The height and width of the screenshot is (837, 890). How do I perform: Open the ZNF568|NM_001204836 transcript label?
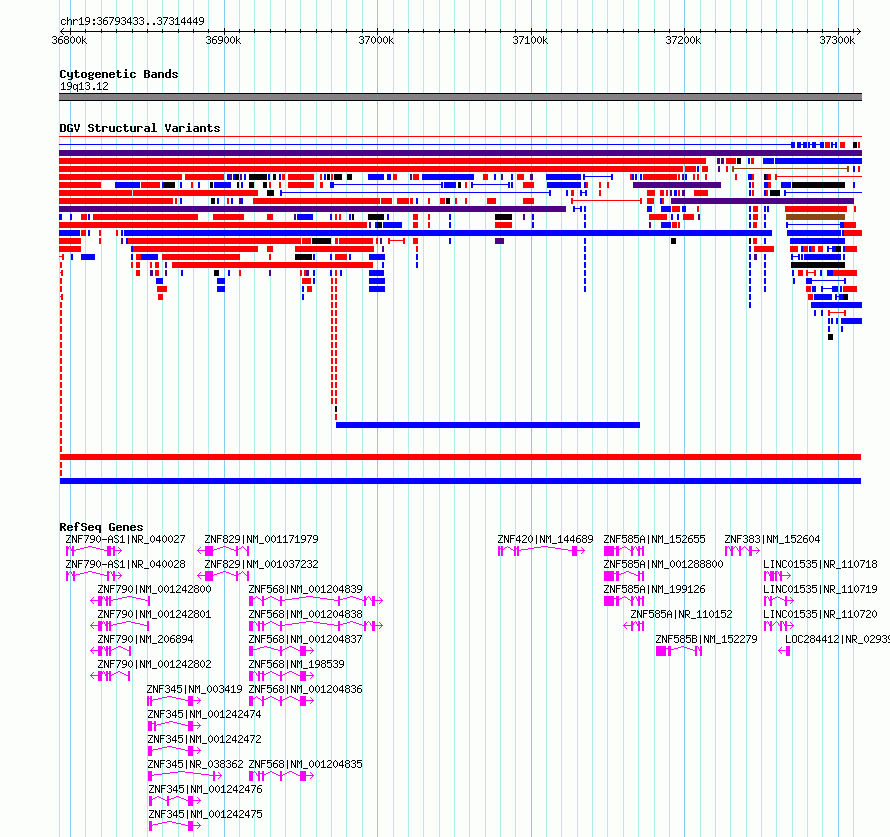coord(305,689)
